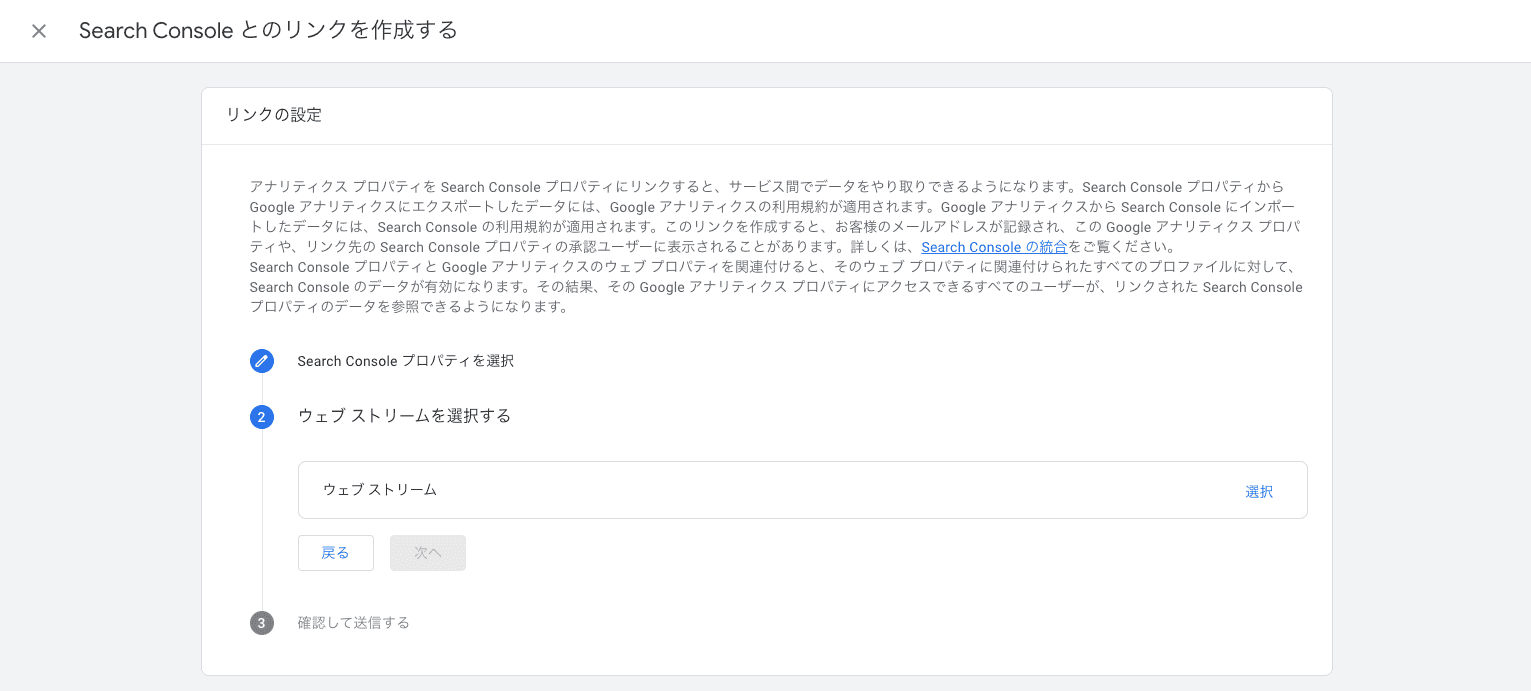
Task: Click the 'ウェブ ストリーム' label in the card
Action: [380, 490]
